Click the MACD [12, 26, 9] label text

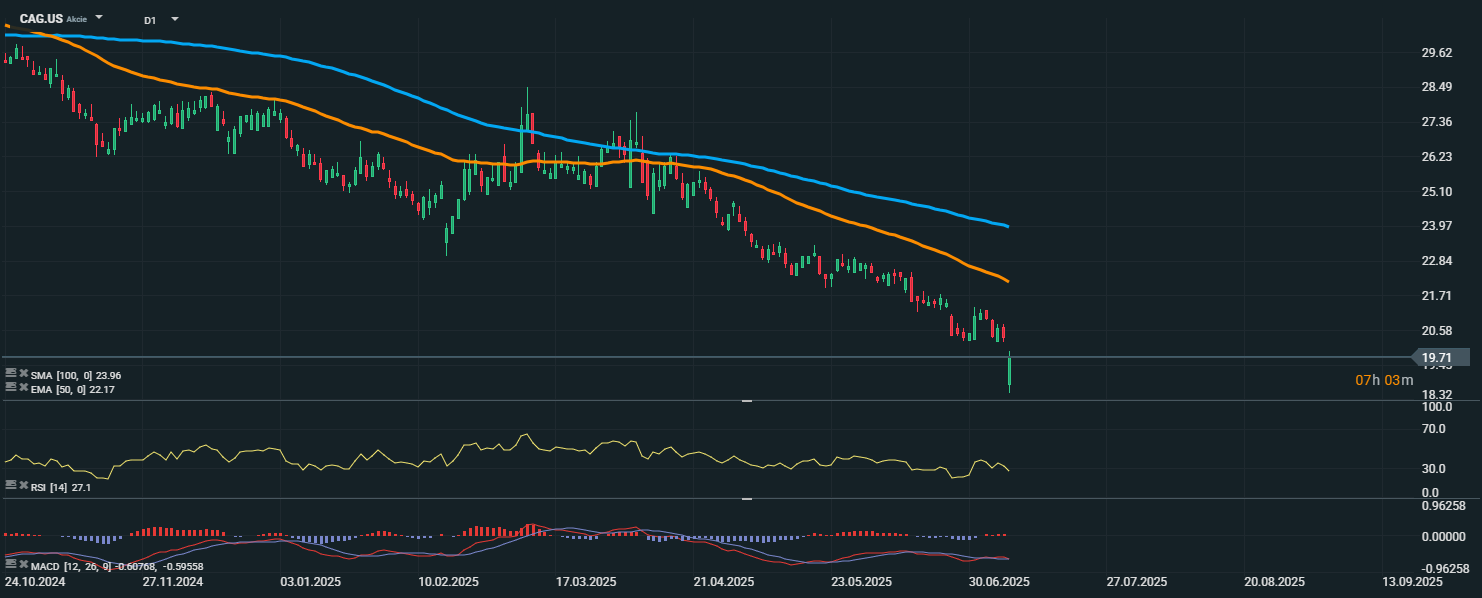(69, 568)
